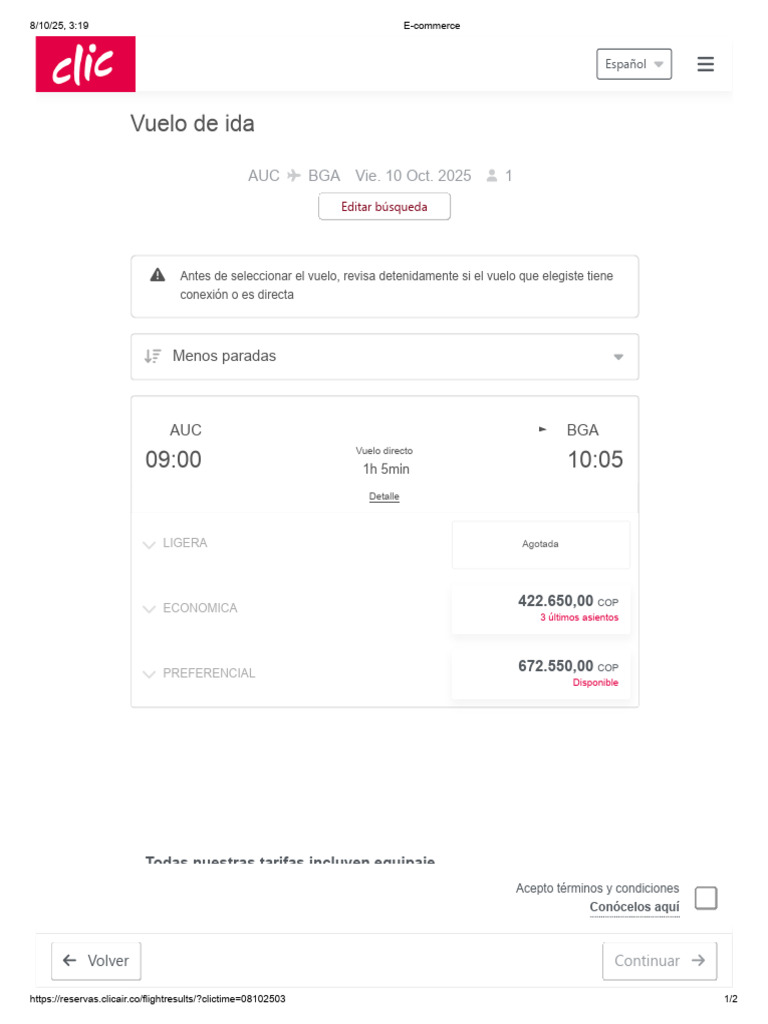Open the hamburger menu

(705, 64)
